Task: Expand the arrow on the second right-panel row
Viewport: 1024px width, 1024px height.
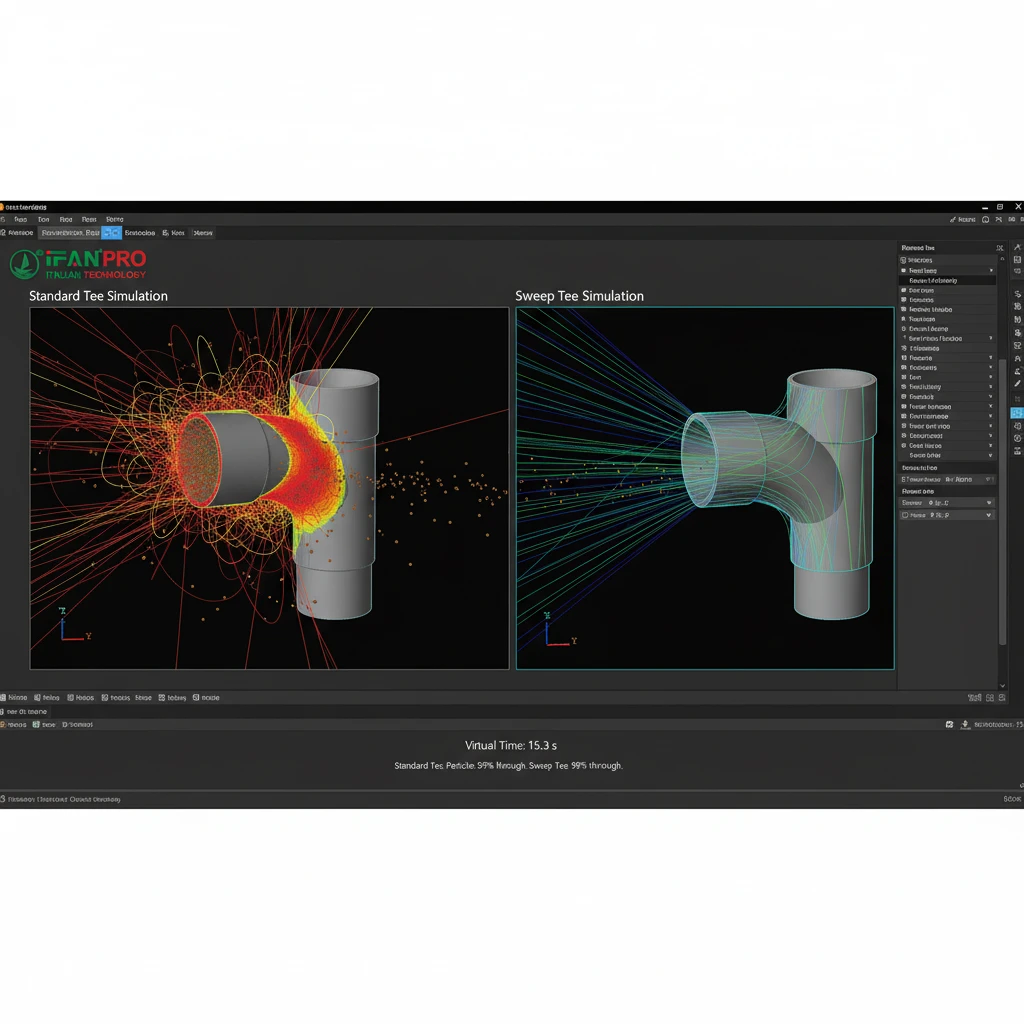Action: click(991, 270)
